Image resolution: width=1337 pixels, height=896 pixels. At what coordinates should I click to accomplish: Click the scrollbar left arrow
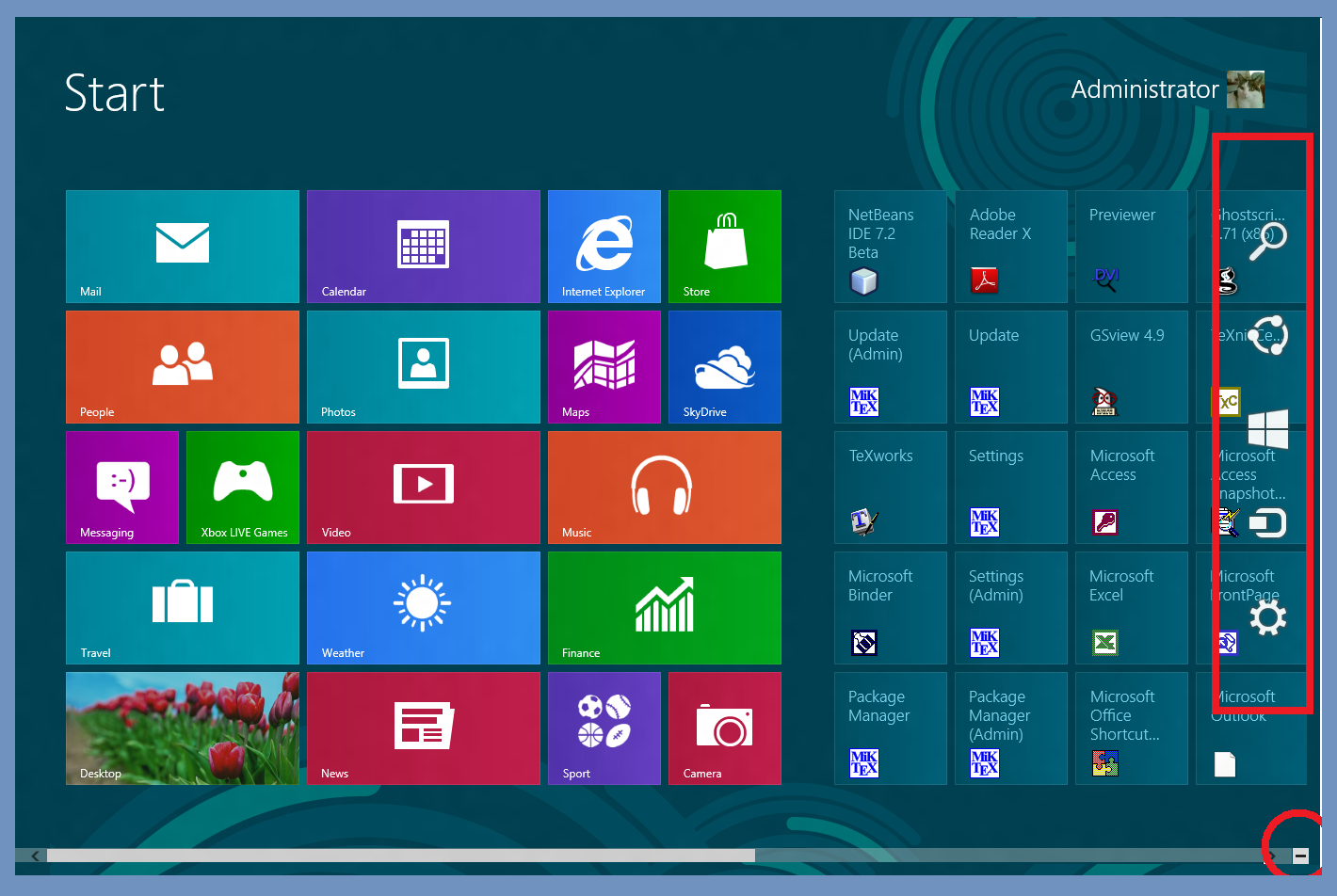(x=36, y=856)
